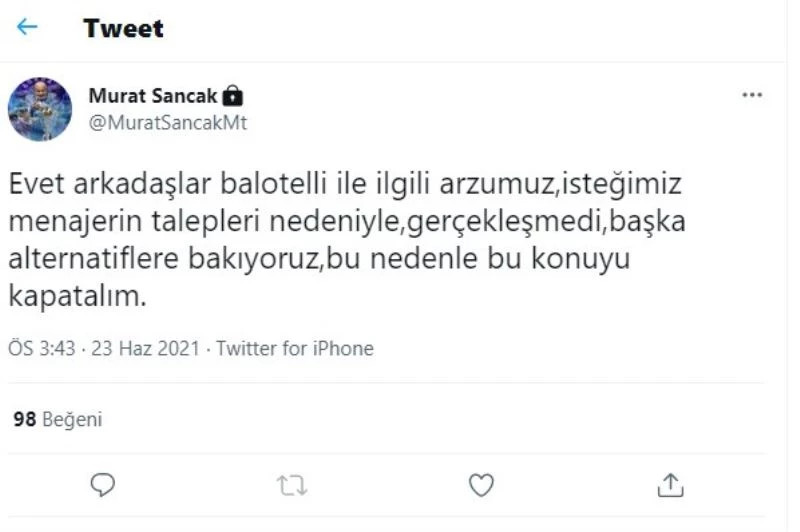800x532 pixels.
Task: Open the Twitter for iPhone source link
Action: pos(294,349)
